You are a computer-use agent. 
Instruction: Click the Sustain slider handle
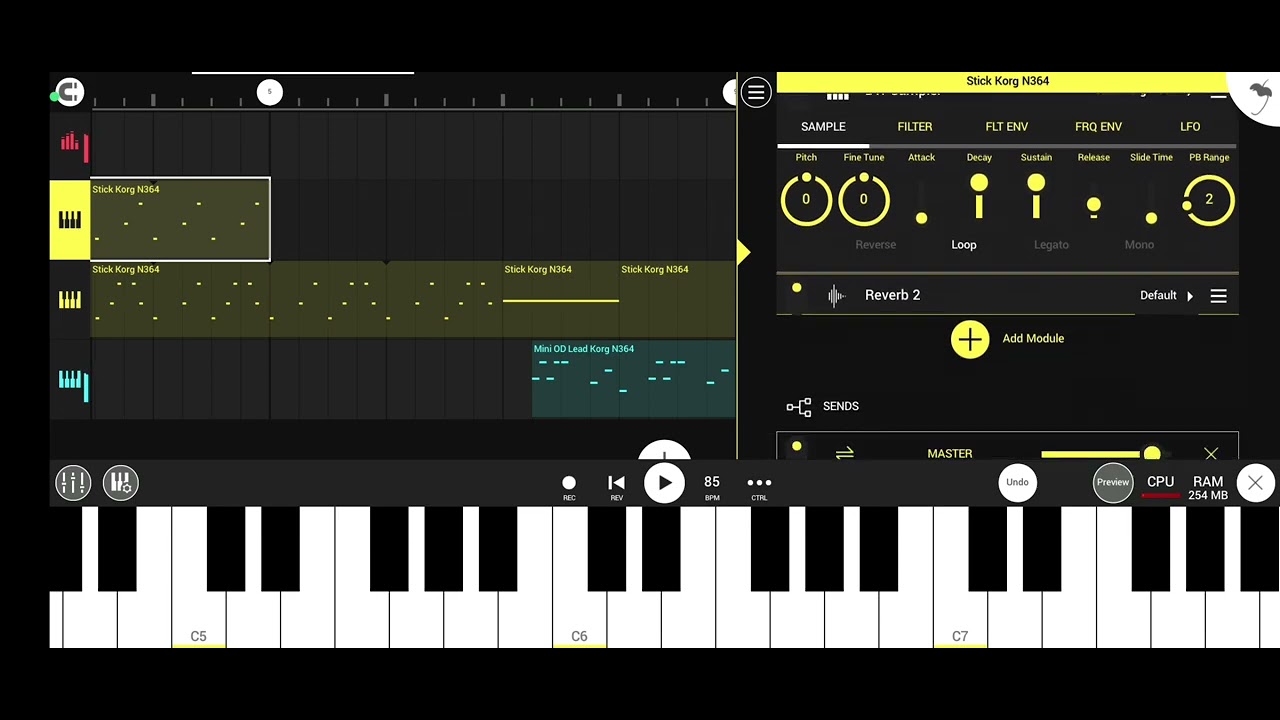pos(1036,183)
